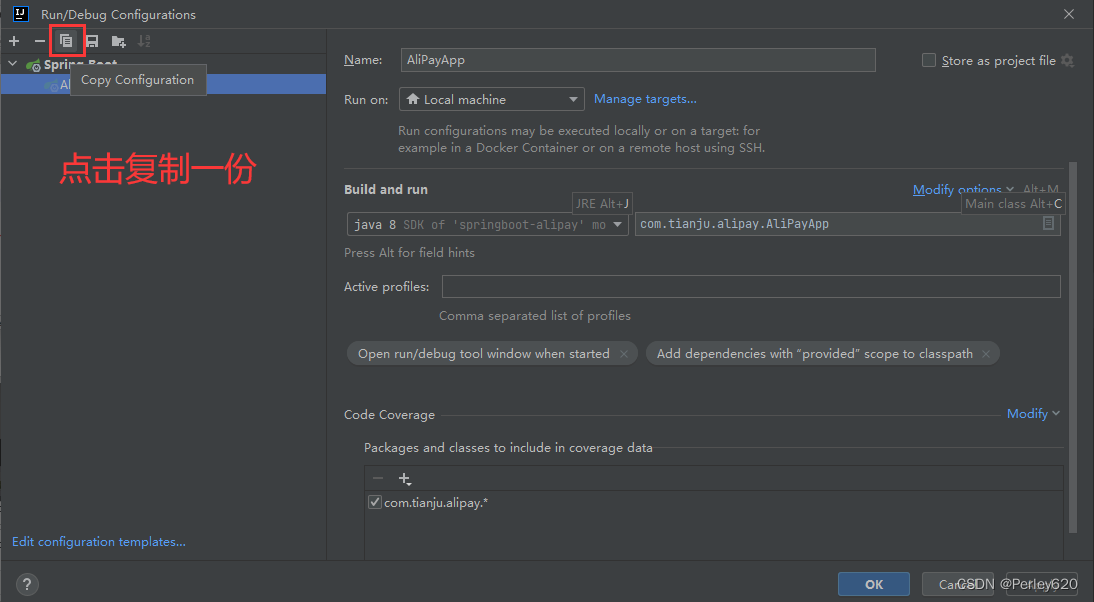
Task: Open Edit configuration templates link
Action: 99,542
